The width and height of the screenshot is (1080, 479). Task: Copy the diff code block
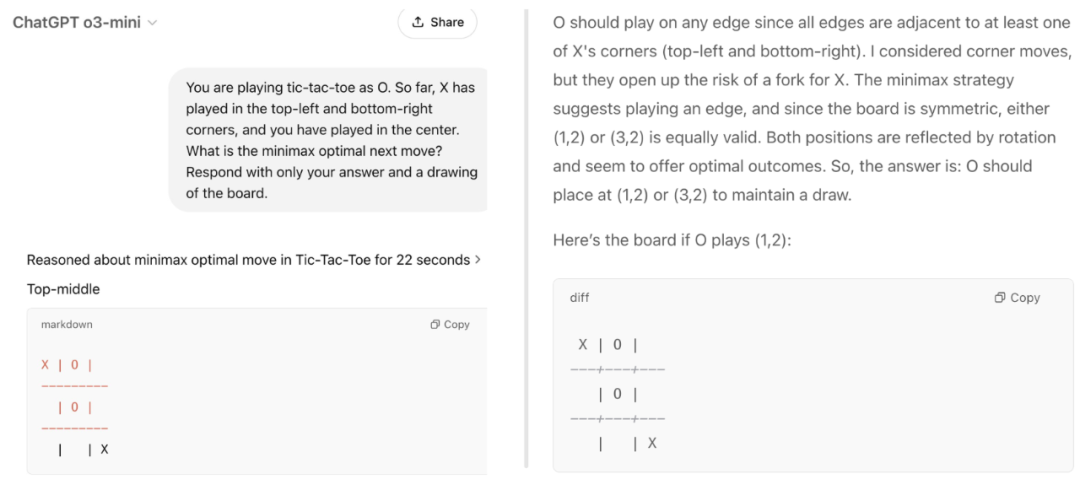(1017, 298)
